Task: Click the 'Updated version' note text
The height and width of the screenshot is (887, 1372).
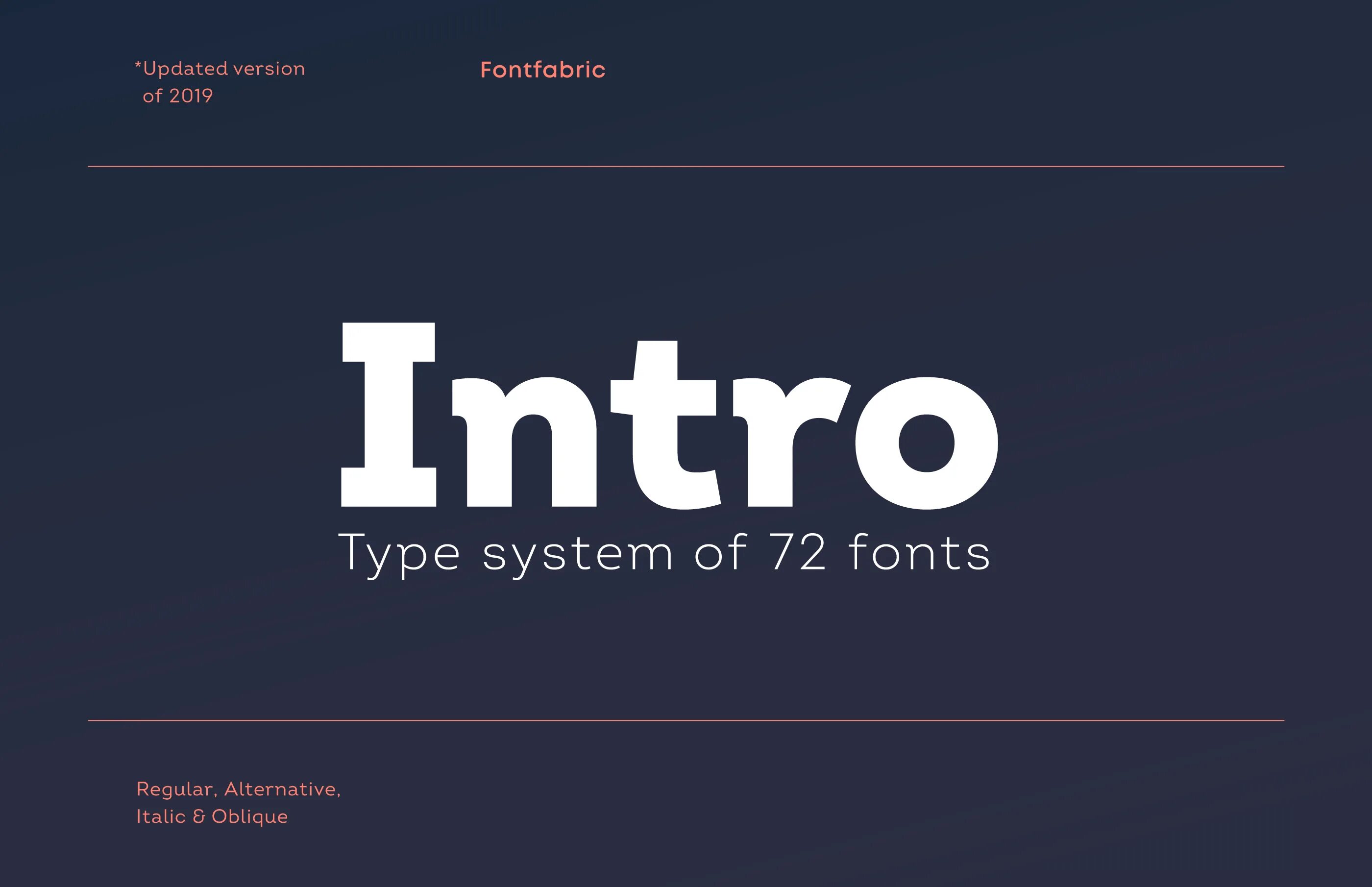Action: (x=223, y=69)
